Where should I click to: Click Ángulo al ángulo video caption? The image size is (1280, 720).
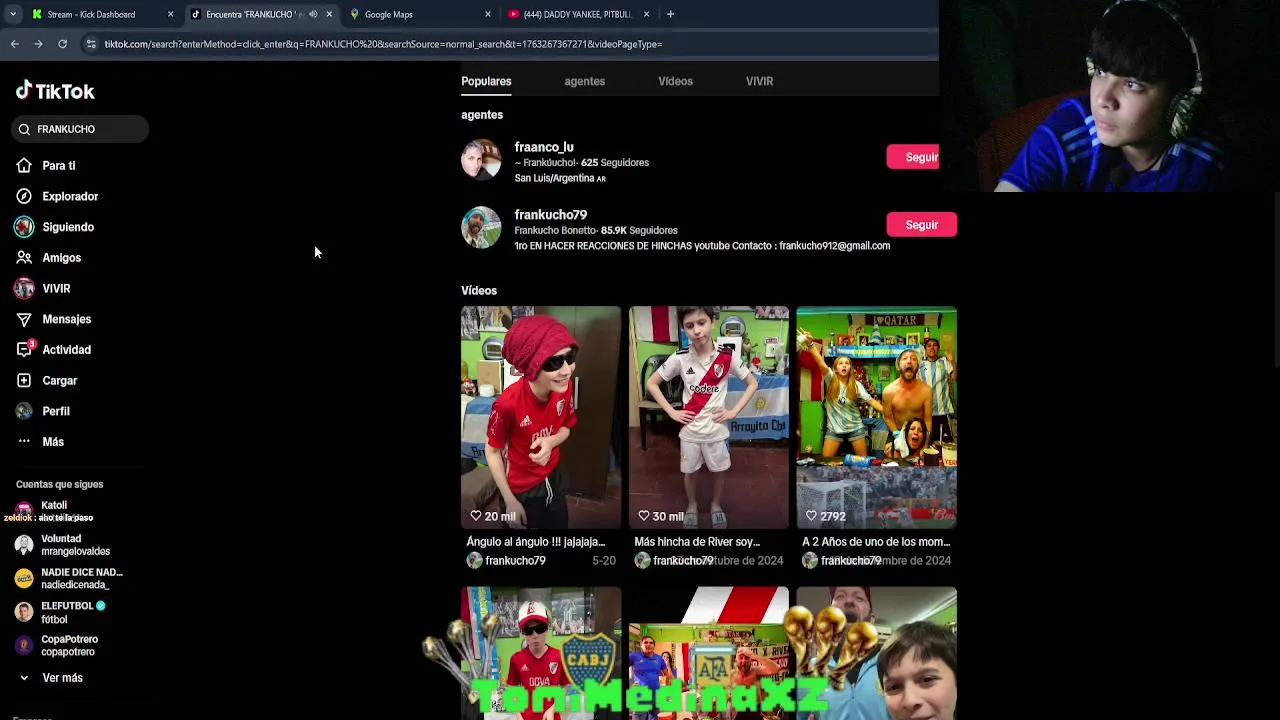(536, 542)
